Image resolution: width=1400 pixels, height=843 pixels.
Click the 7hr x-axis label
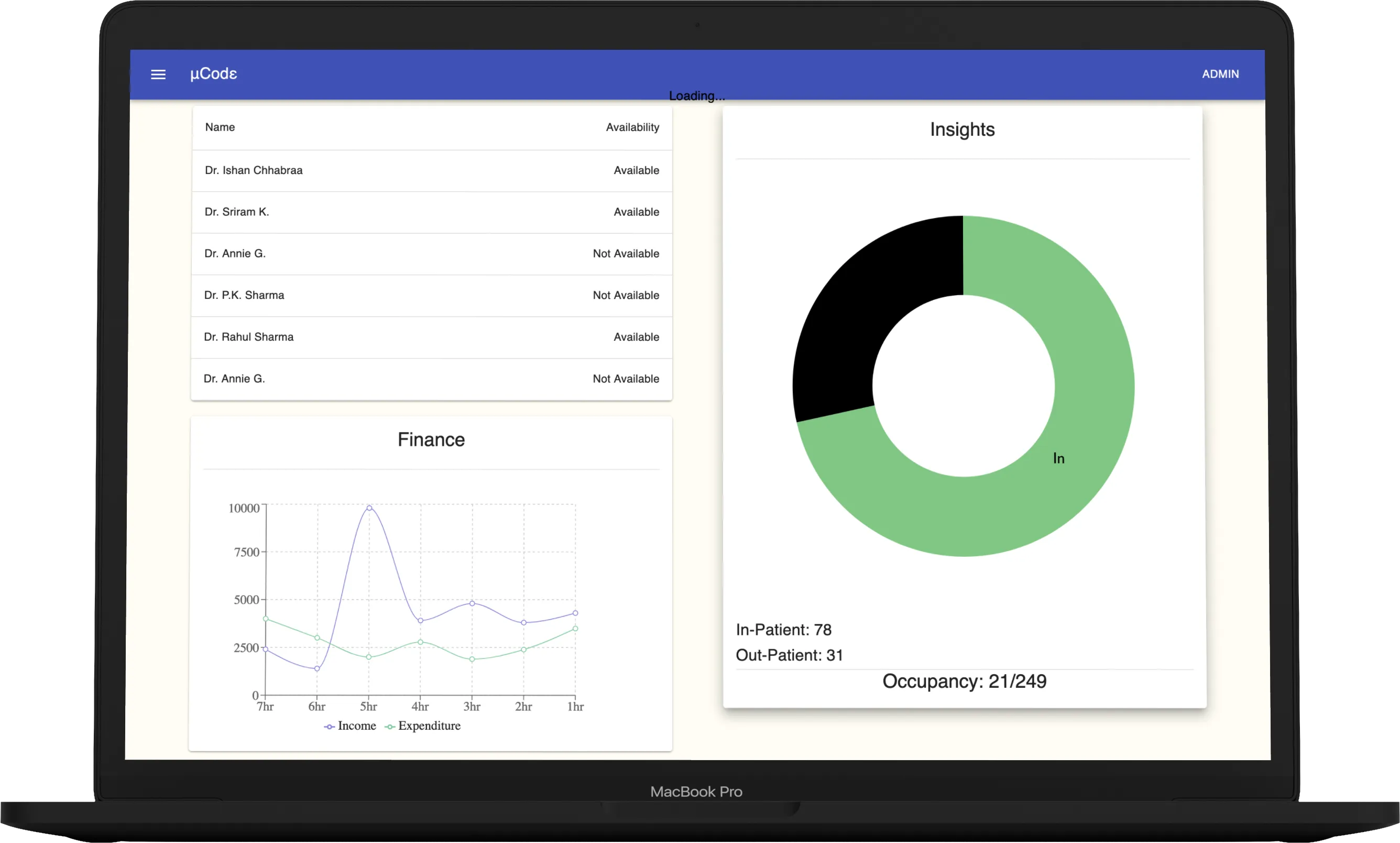265,707
